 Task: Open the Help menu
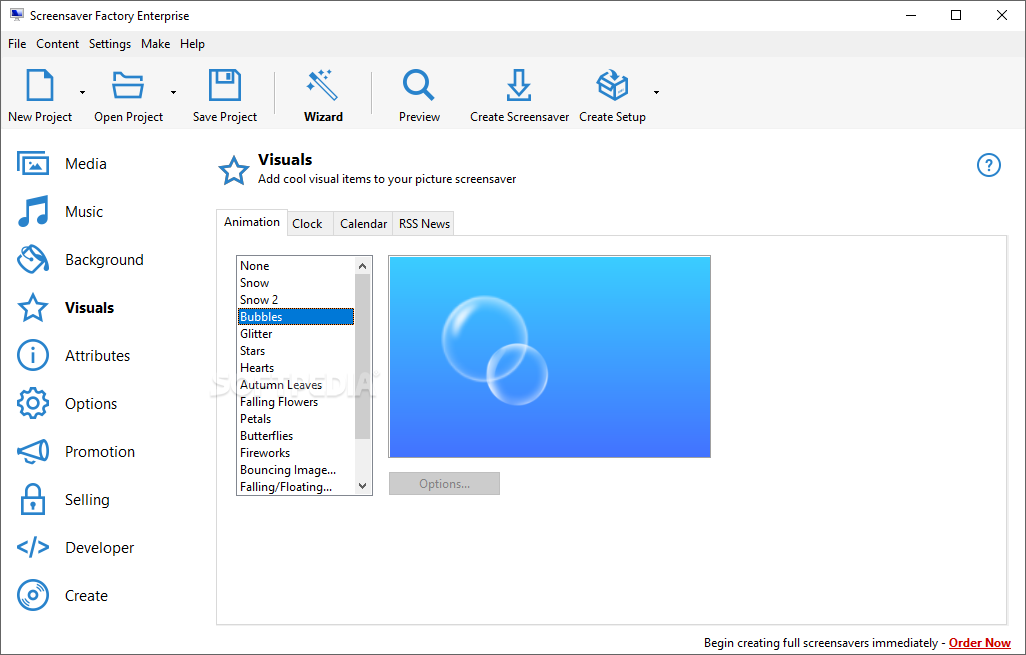(192, 44)
